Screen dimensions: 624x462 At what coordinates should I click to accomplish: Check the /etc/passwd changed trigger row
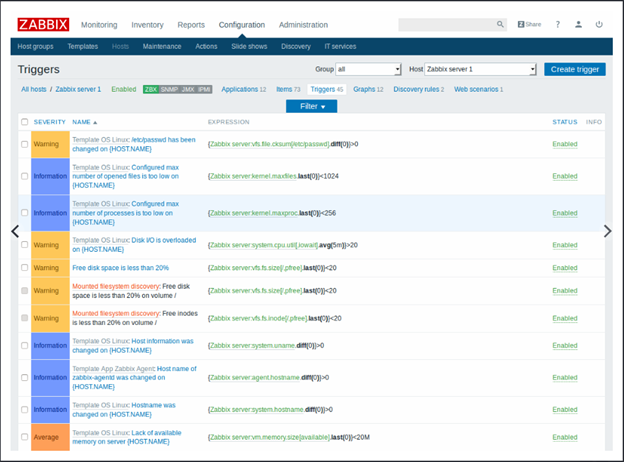(x=25, y=144)
